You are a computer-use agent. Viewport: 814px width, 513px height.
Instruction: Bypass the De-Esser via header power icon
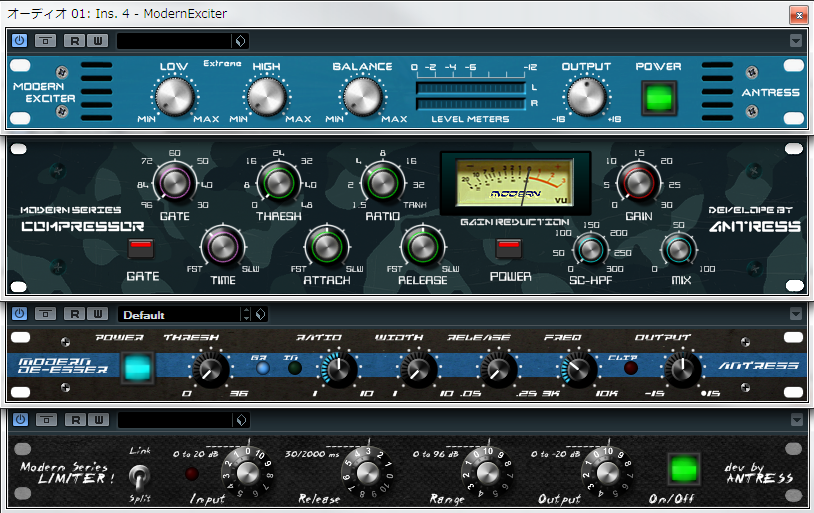[x=20, y=314]
